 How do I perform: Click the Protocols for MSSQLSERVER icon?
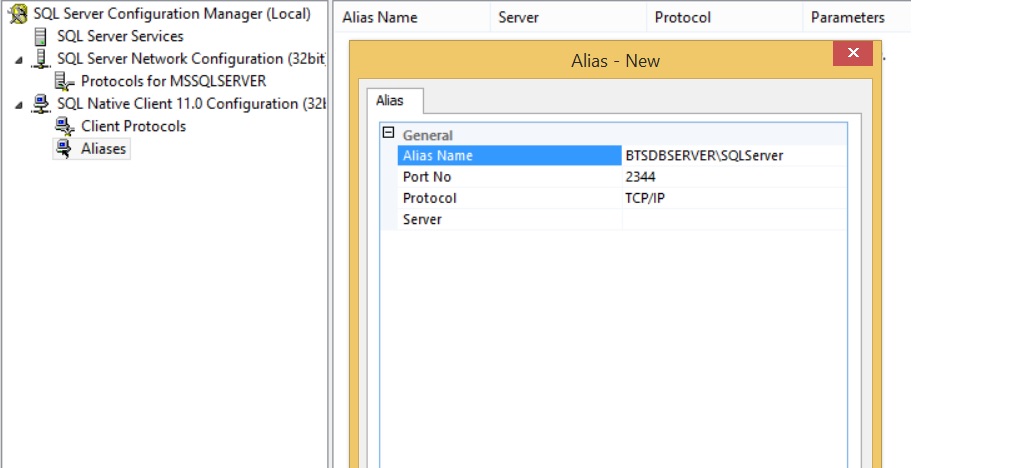pos(64,82)
